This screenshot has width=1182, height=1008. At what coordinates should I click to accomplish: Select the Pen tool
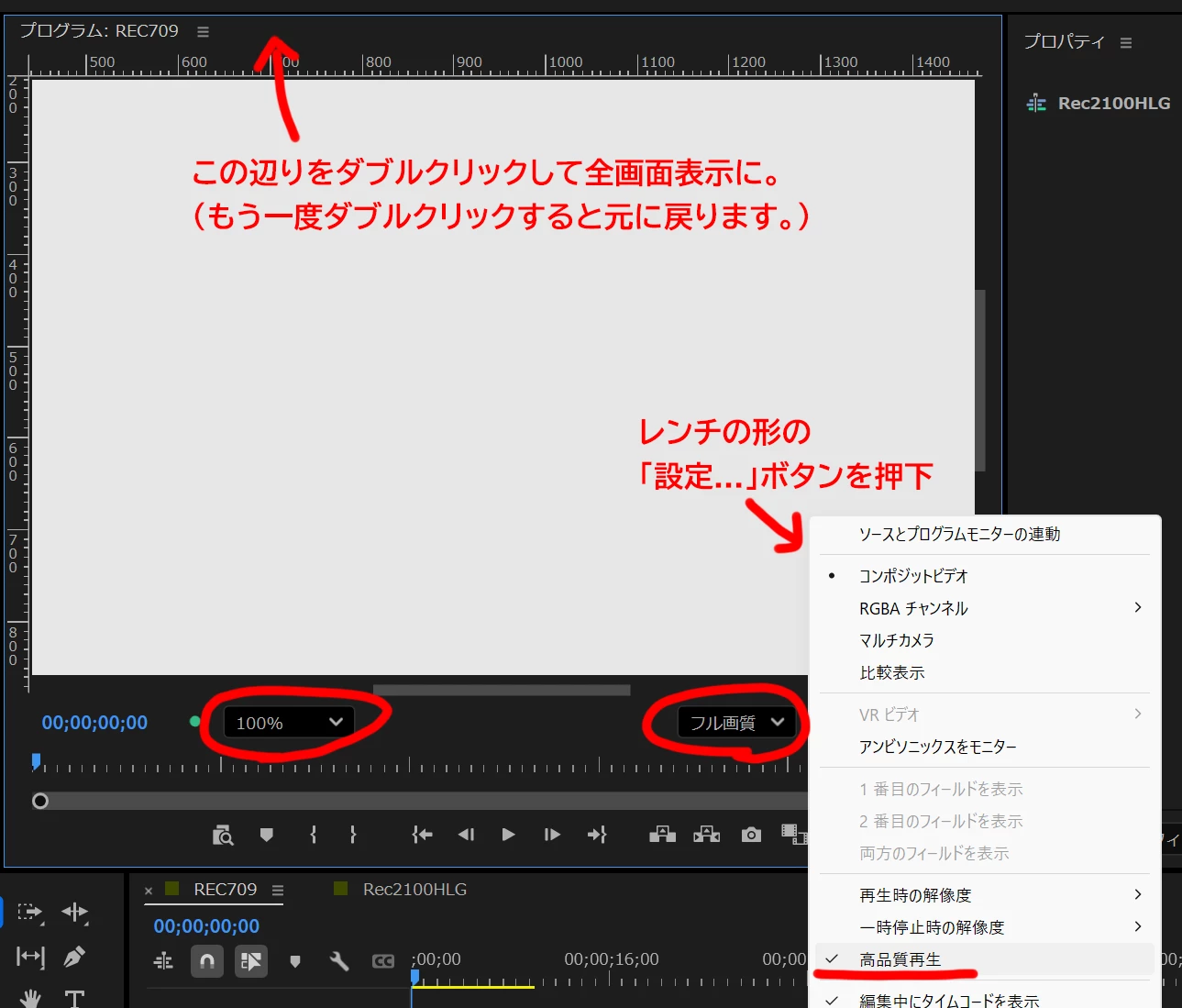coord(74,957)
